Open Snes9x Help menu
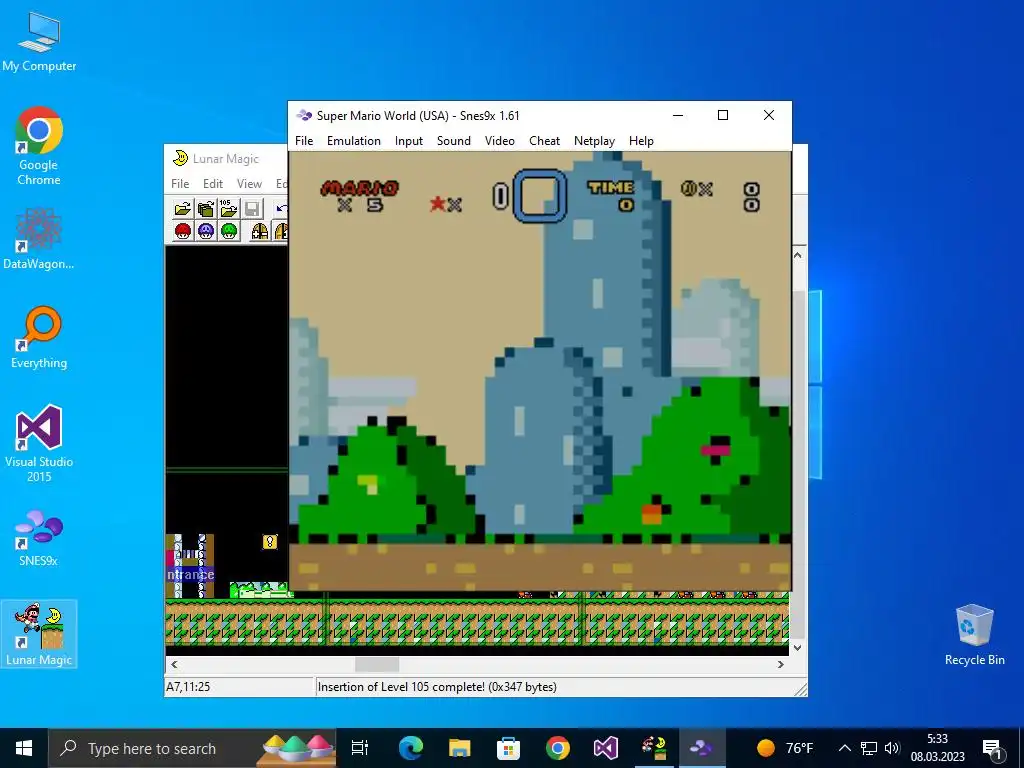The image size is (1024, 768). 641,140
